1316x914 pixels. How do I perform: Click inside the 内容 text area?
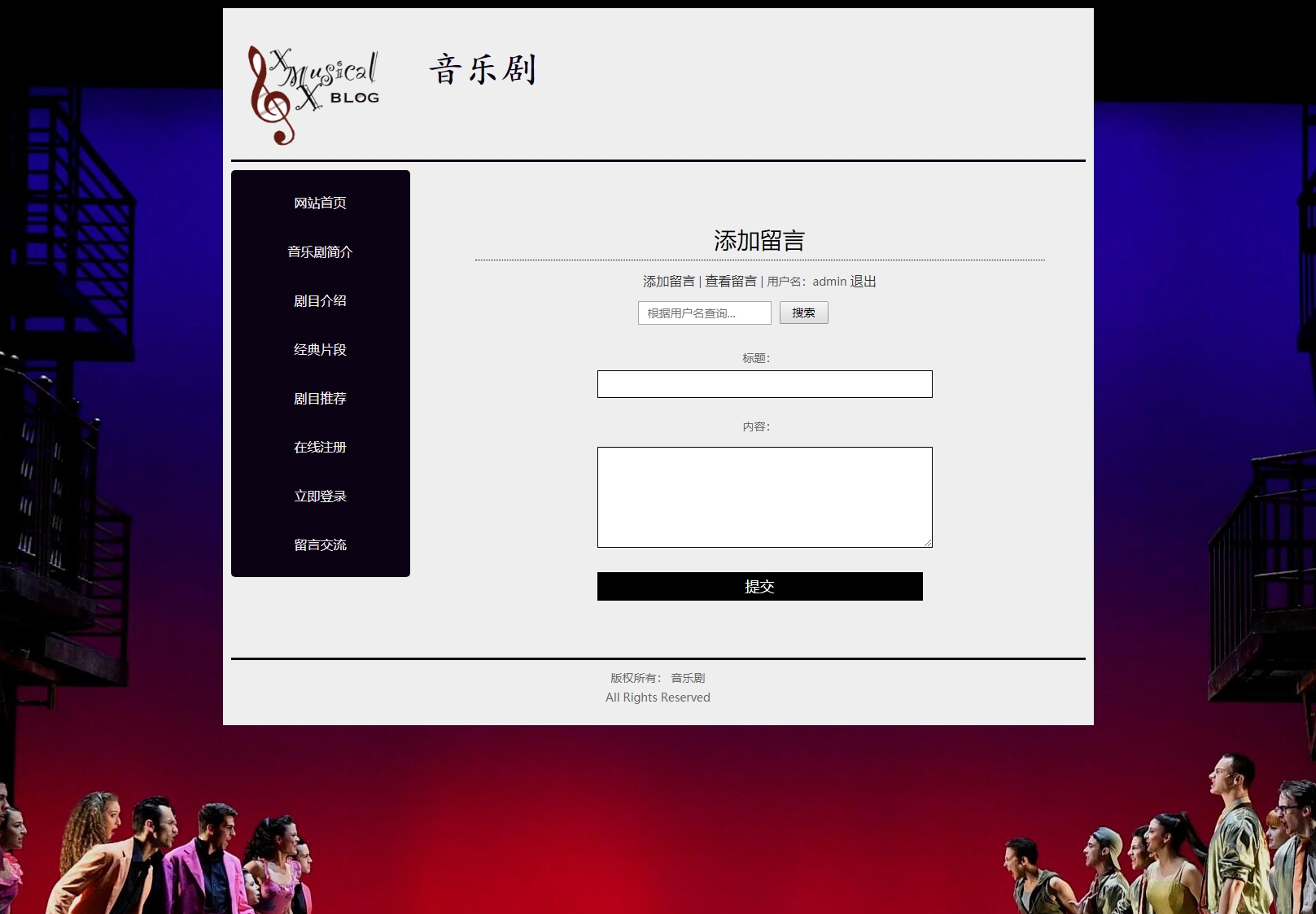click(764, 496)
